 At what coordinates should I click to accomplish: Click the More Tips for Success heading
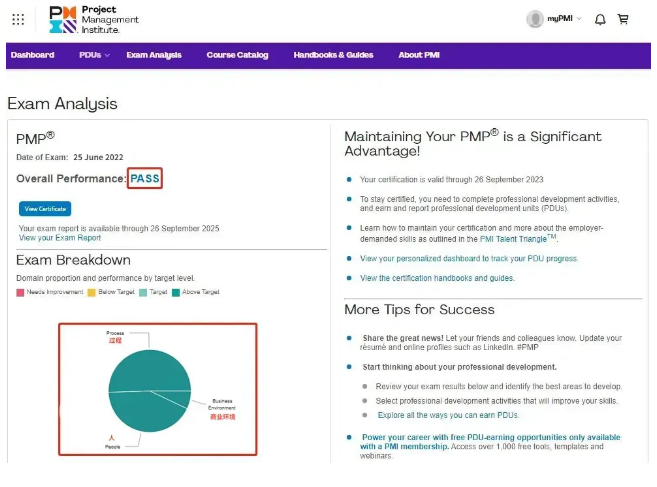[x=419, y=309]
